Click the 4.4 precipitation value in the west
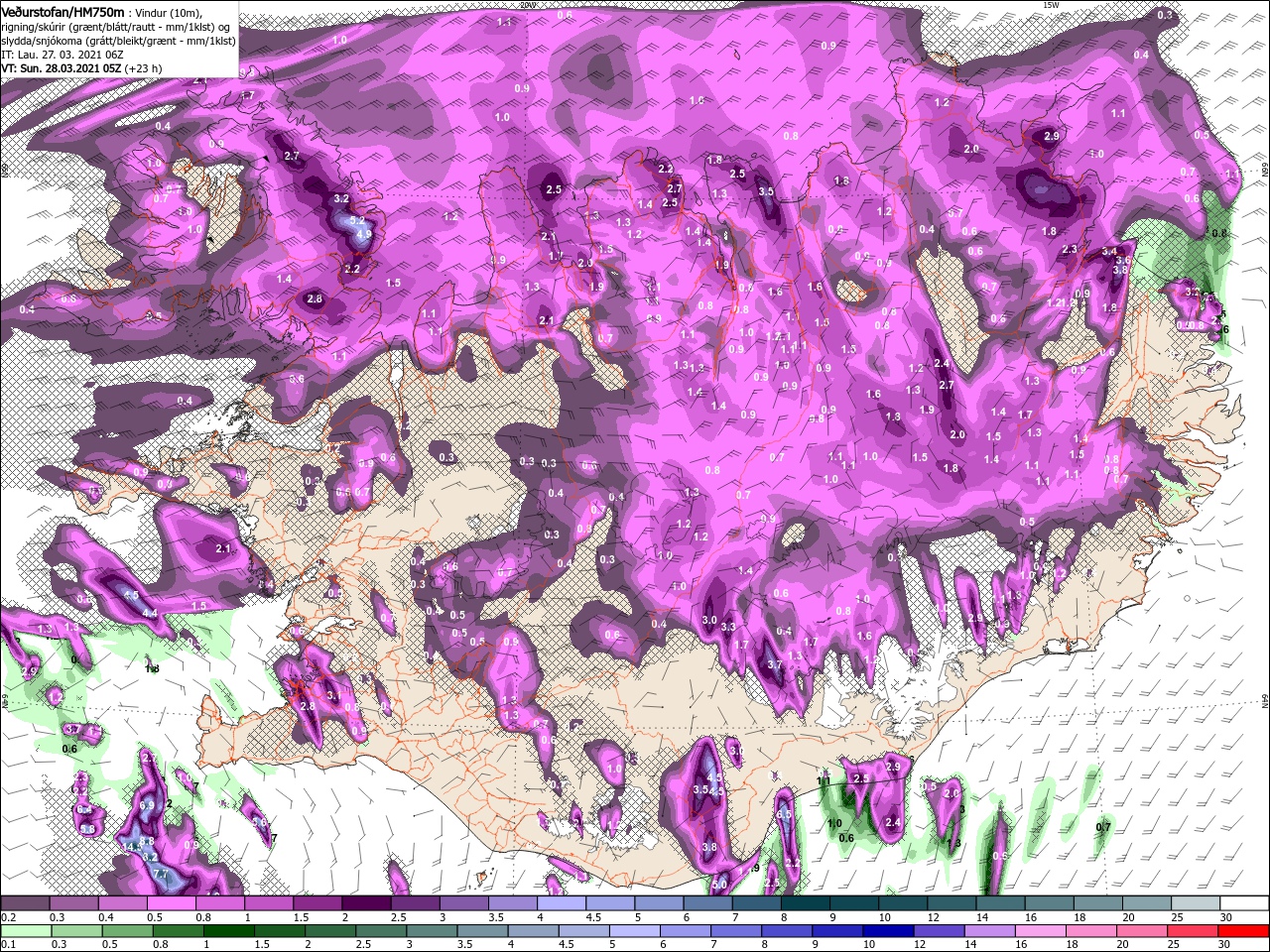Viewport: 1270px width, 952px height. pyautogui.click(x=151, y=615)
